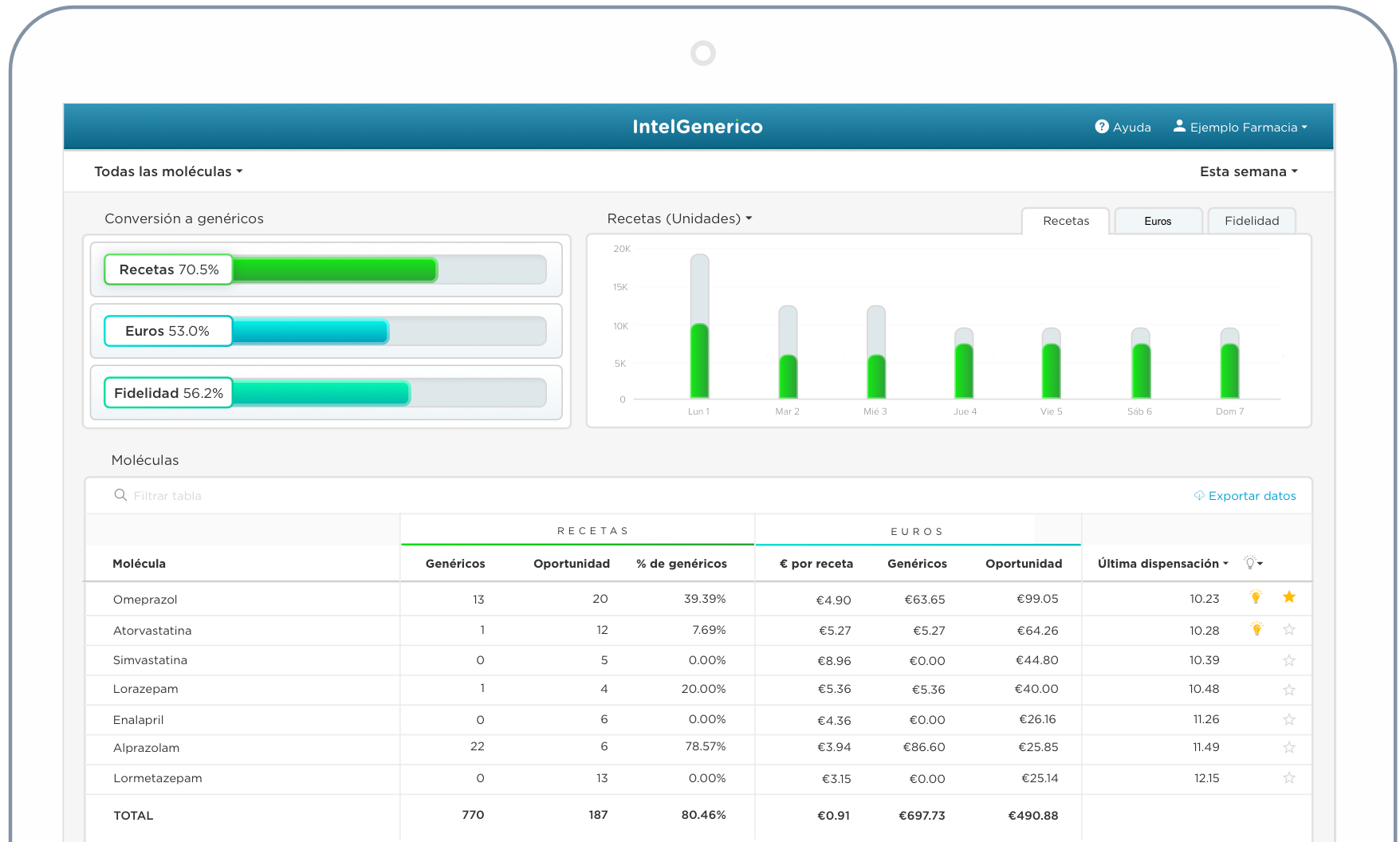The height and width of the screenshot is (842, 1400).
Task: Star the Simvastatina row
Action: click(x=1289, y=660)
